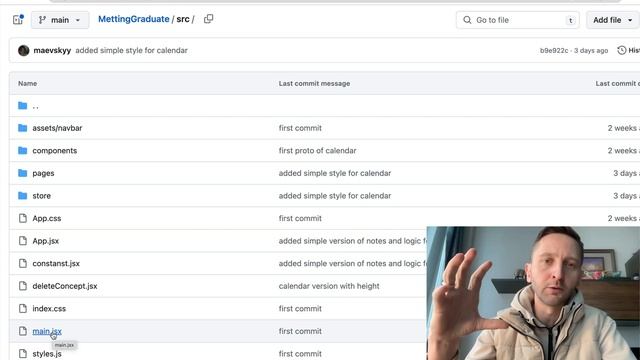Click the branch icon on the main button
The image size is (640, 360).
42,20
